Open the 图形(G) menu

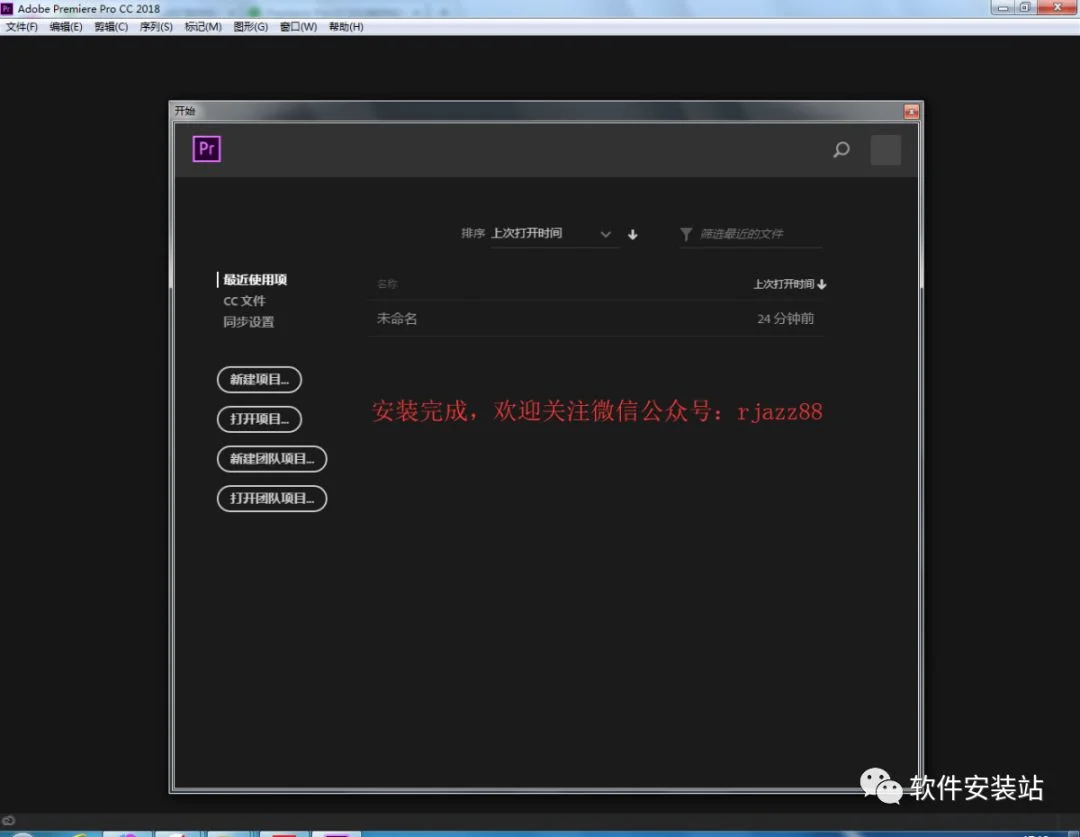[251, 27]
